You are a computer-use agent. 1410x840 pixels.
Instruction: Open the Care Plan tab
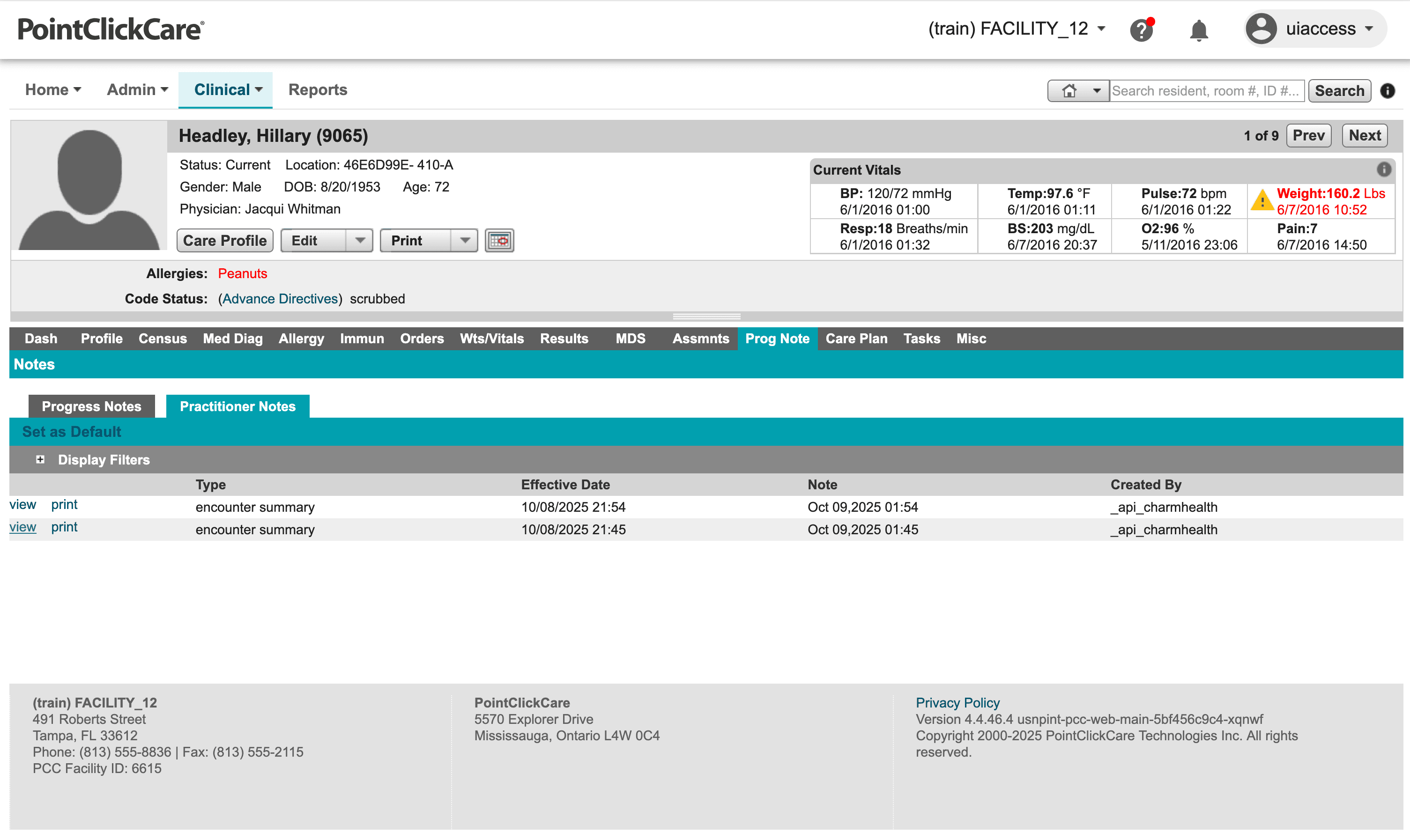[x=856, y=339]
